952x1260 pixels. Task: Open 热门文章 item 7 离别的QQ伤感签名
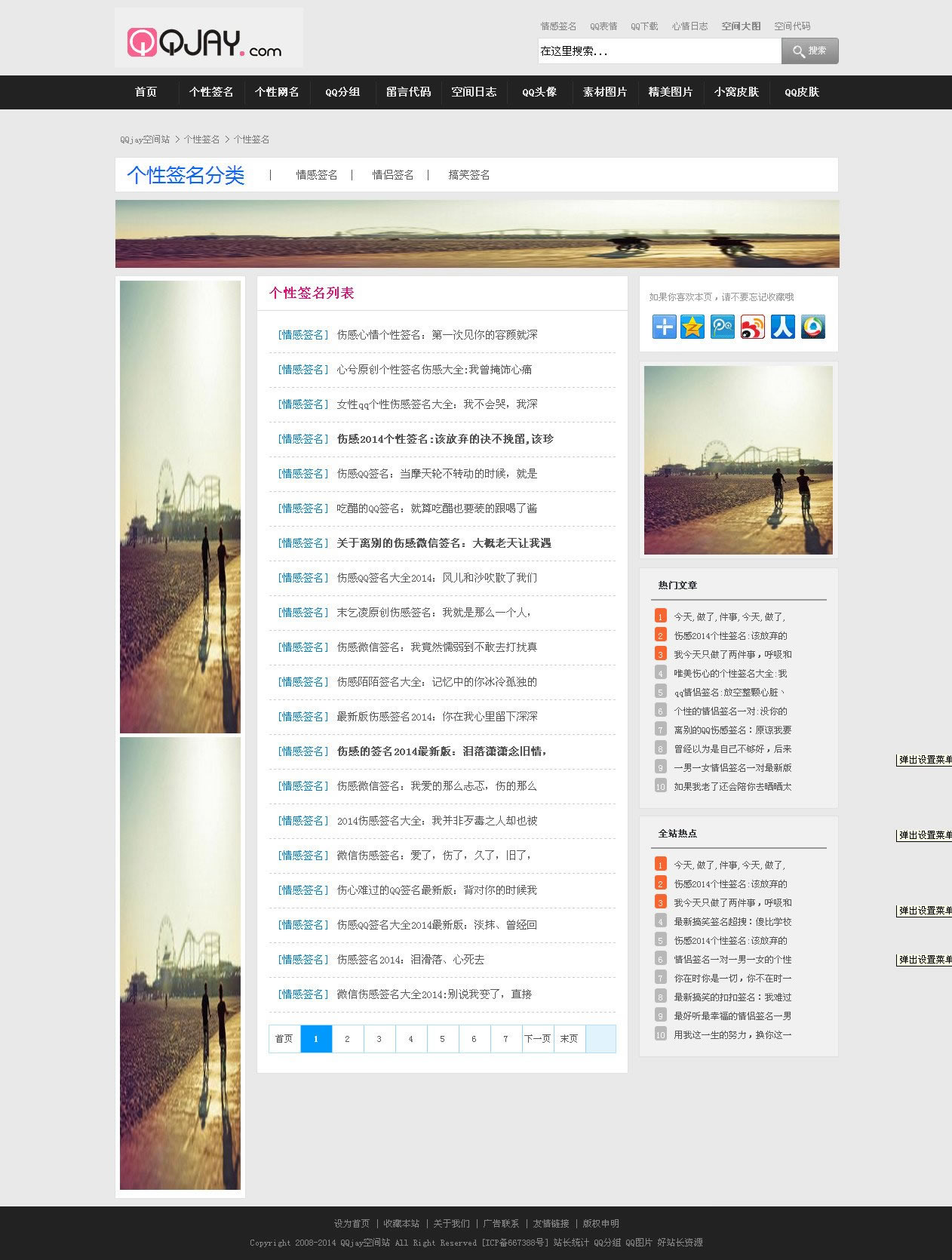click(x=732, y=730)
